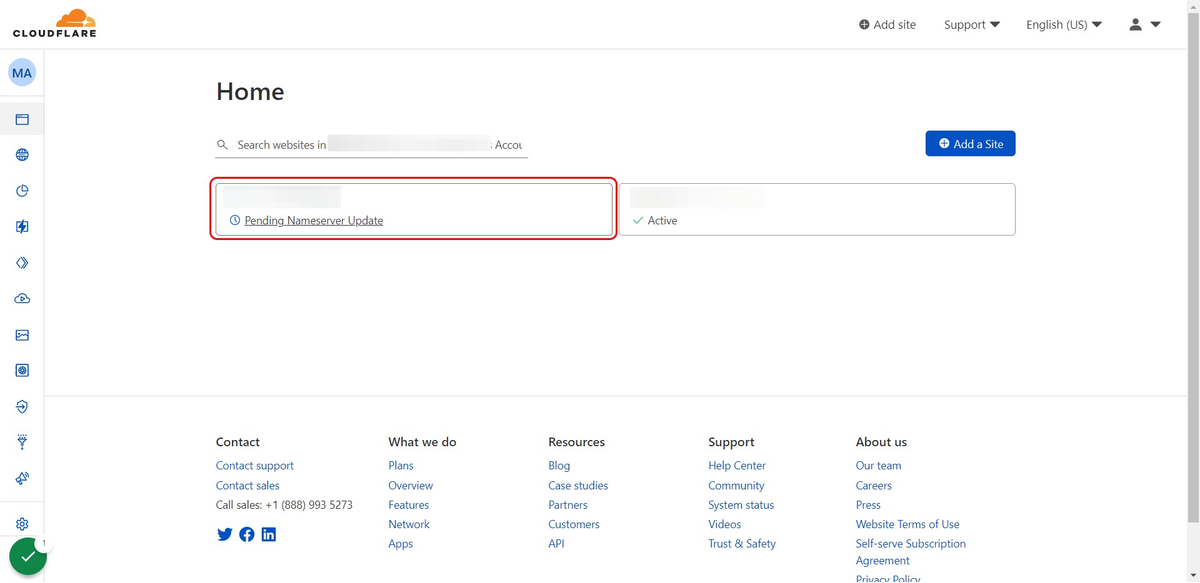Select the Websites icon in the sidebar
1200x583 pixels.
tap(22, 120)
